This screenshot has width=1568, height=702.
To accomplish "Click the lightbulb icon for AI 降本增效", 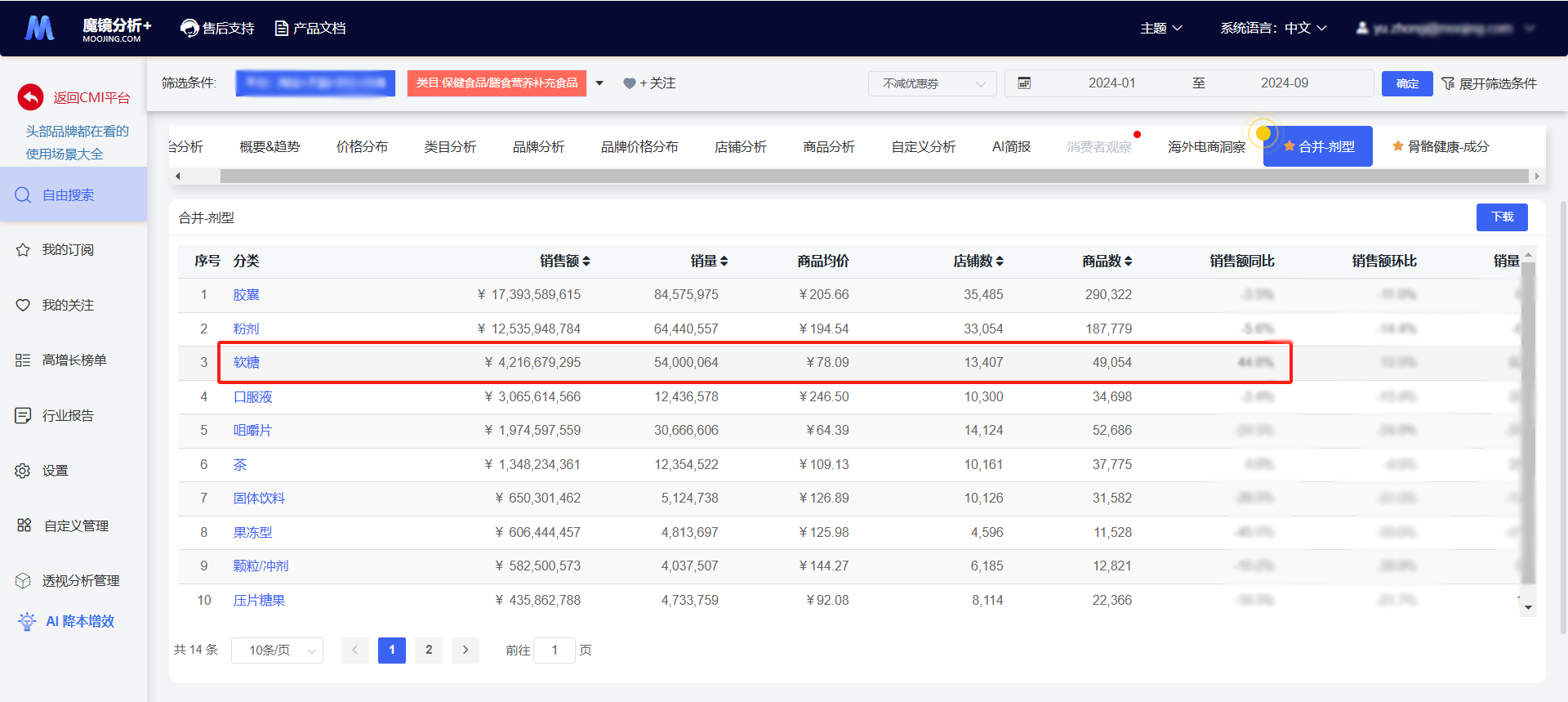I will [27, 621].
